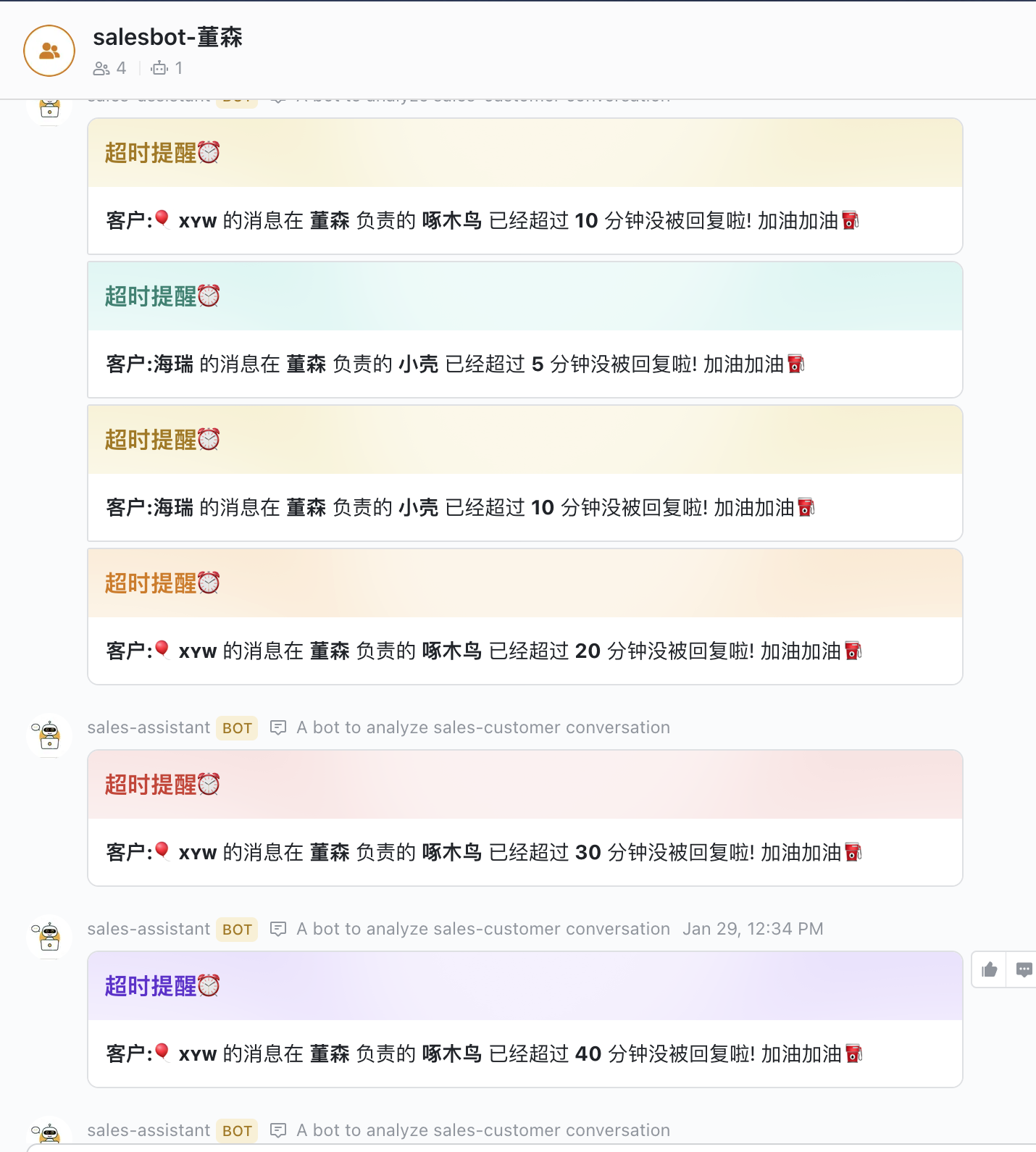Click the description icon above the 30-minute alert
The width and height of the screenshot is (1036, 1152).
278,727
